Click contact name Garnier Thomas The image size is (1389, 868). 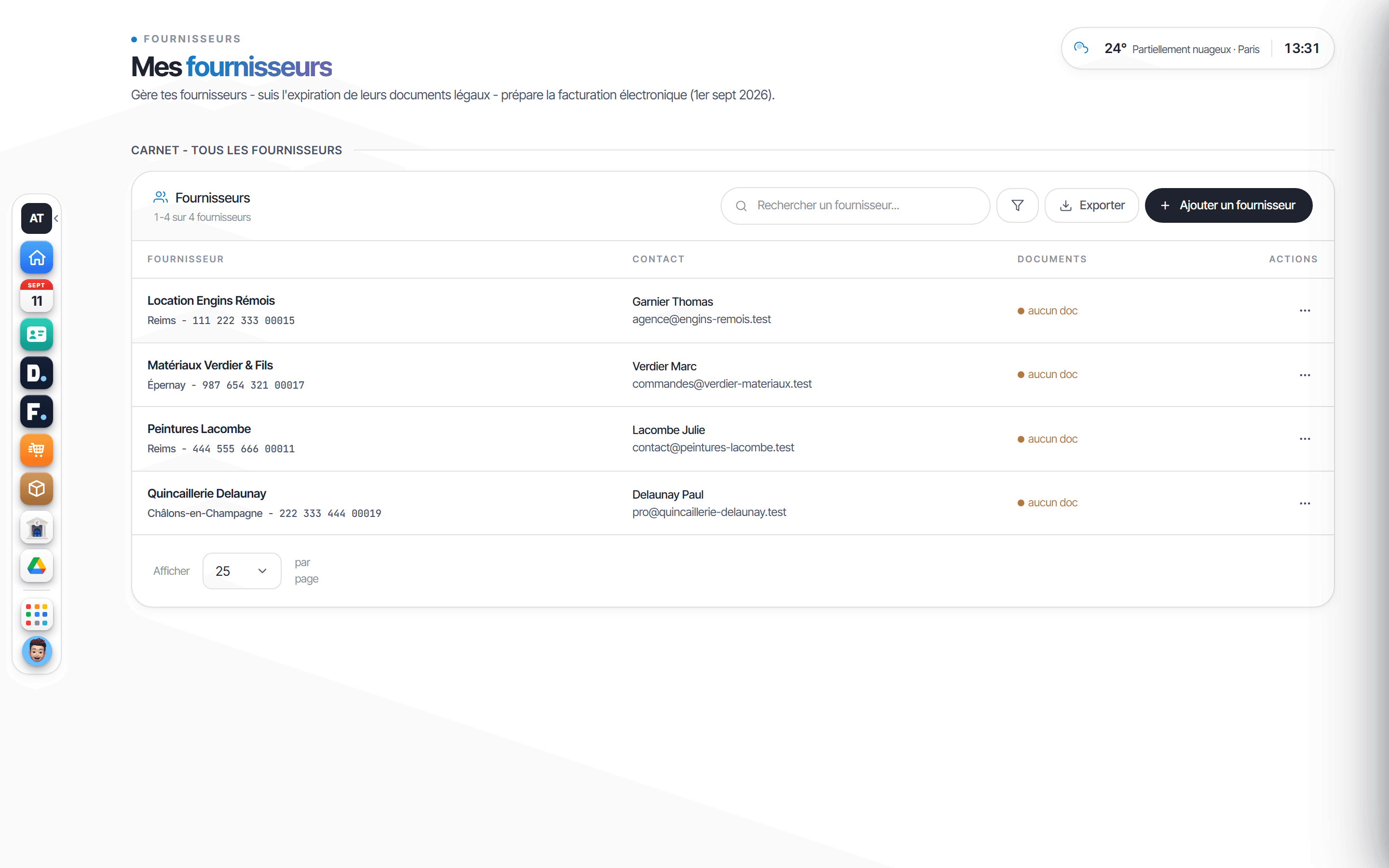pyautogui.click(x=672, y=302)
